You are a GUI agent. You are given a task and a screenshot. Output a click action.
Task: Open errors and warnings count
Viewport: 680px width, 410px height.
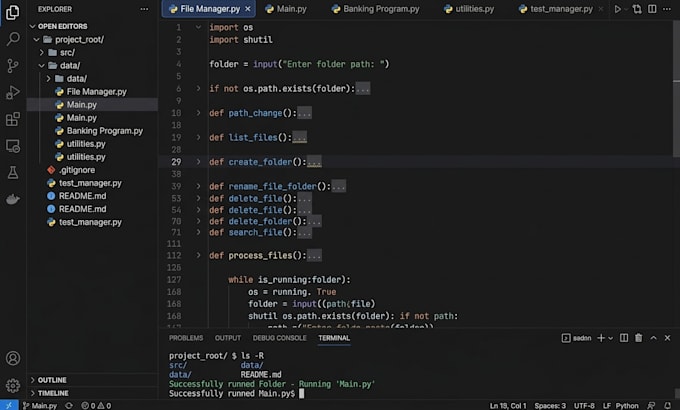coord(96,406)
